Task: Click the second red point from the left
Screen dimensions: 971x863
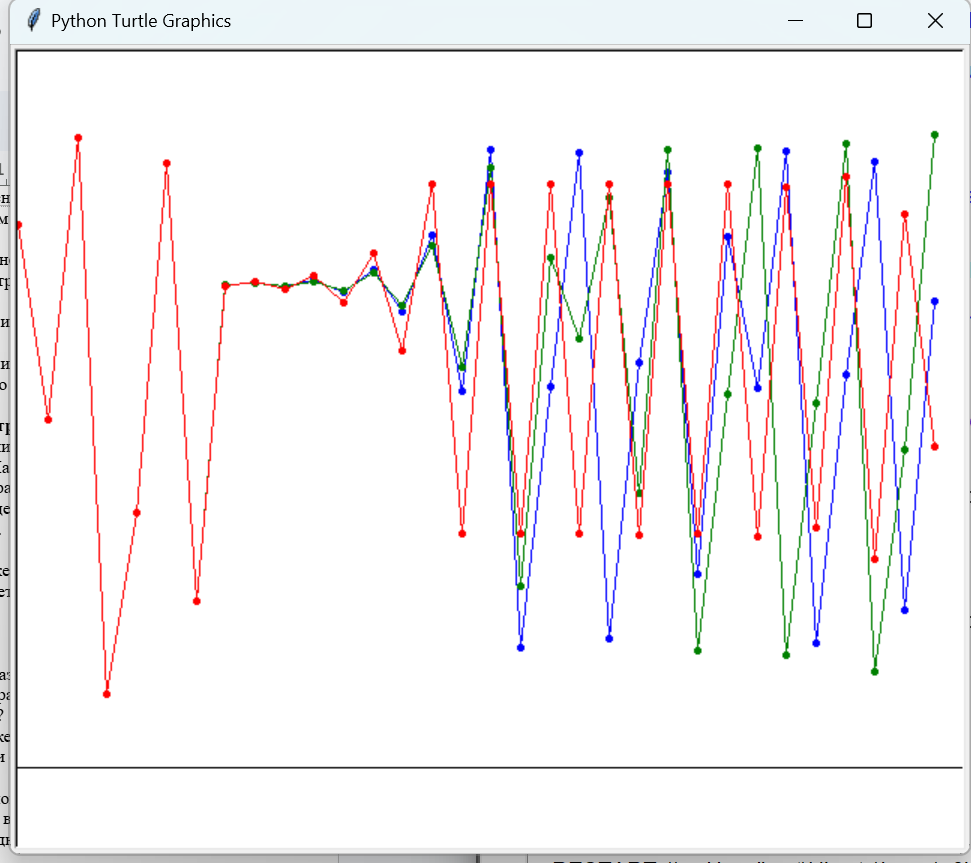Action: pyautogui.click(x=48, y=420)
